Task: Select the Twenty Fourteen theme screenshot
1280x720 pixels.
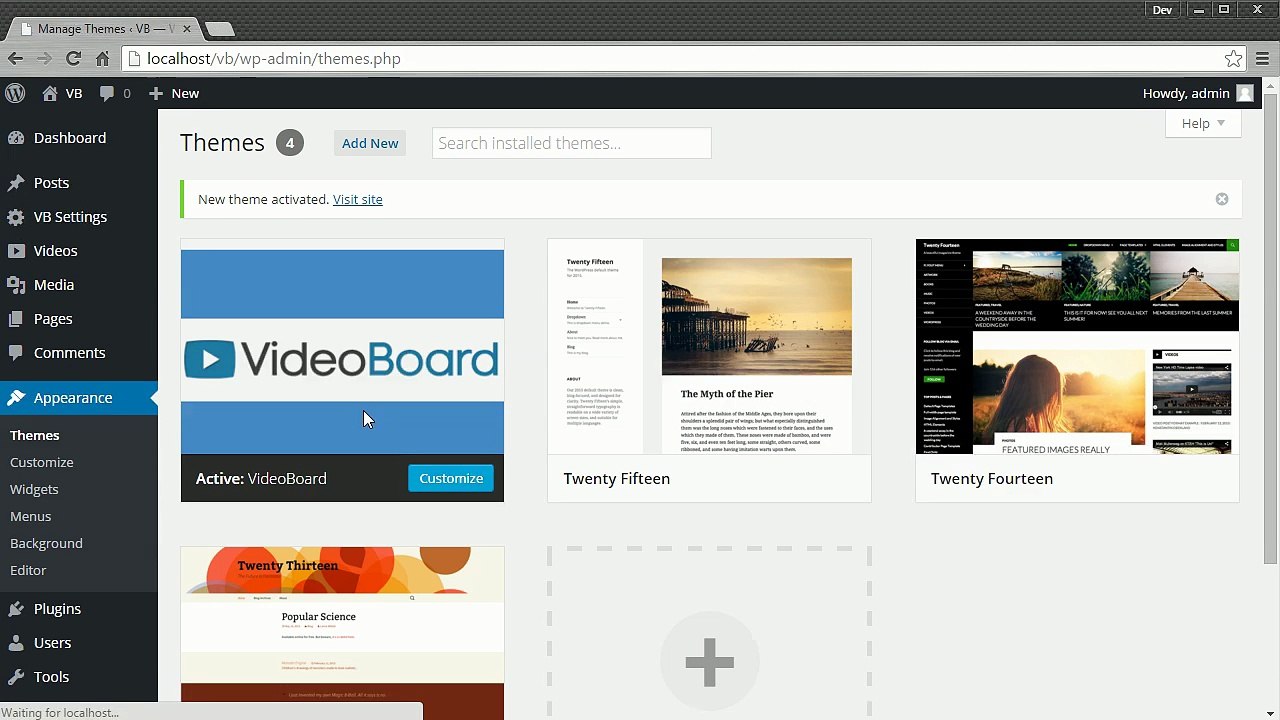Action: [1077, 347]
